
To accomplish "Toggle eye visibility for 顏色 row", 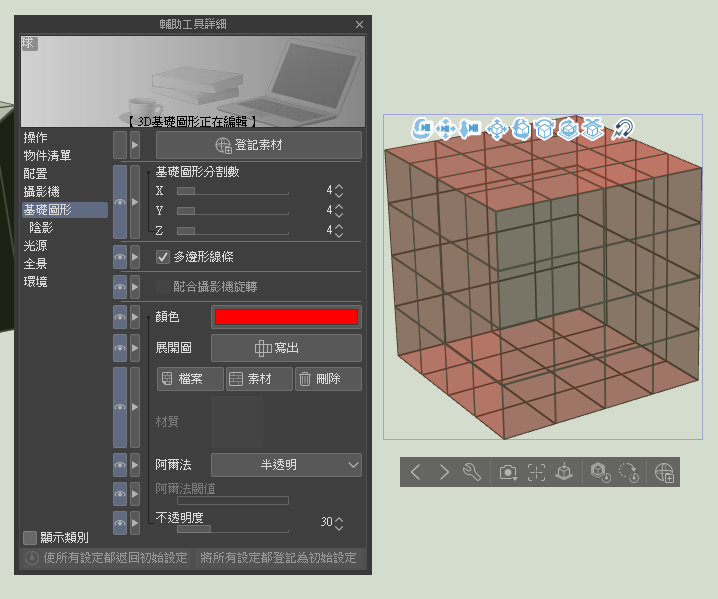I will click(120, 317).
